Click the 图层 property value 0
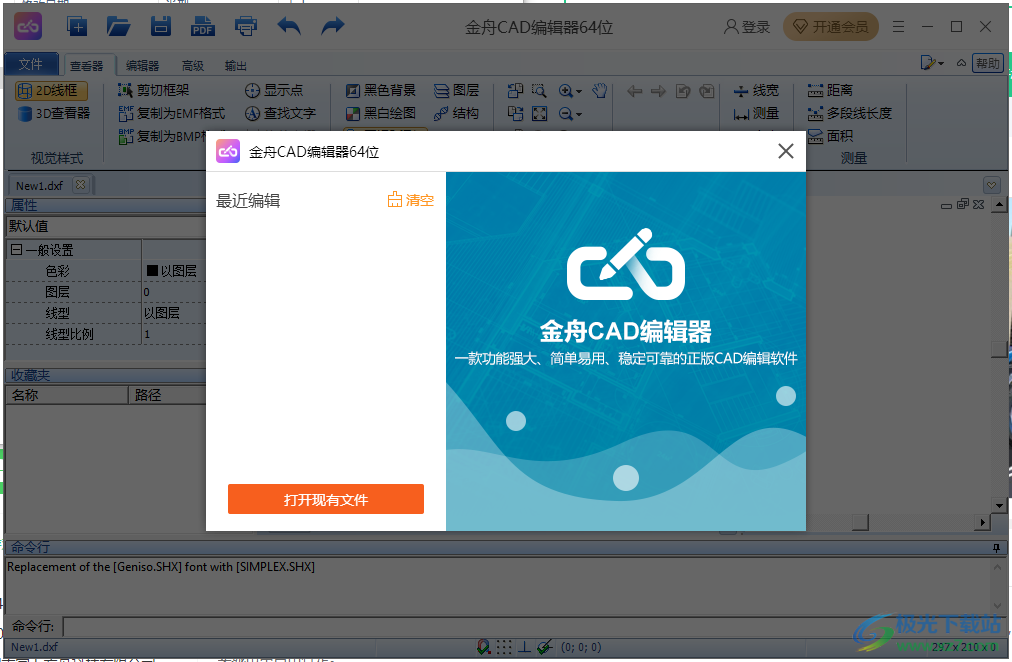 [x=174, y=292]
